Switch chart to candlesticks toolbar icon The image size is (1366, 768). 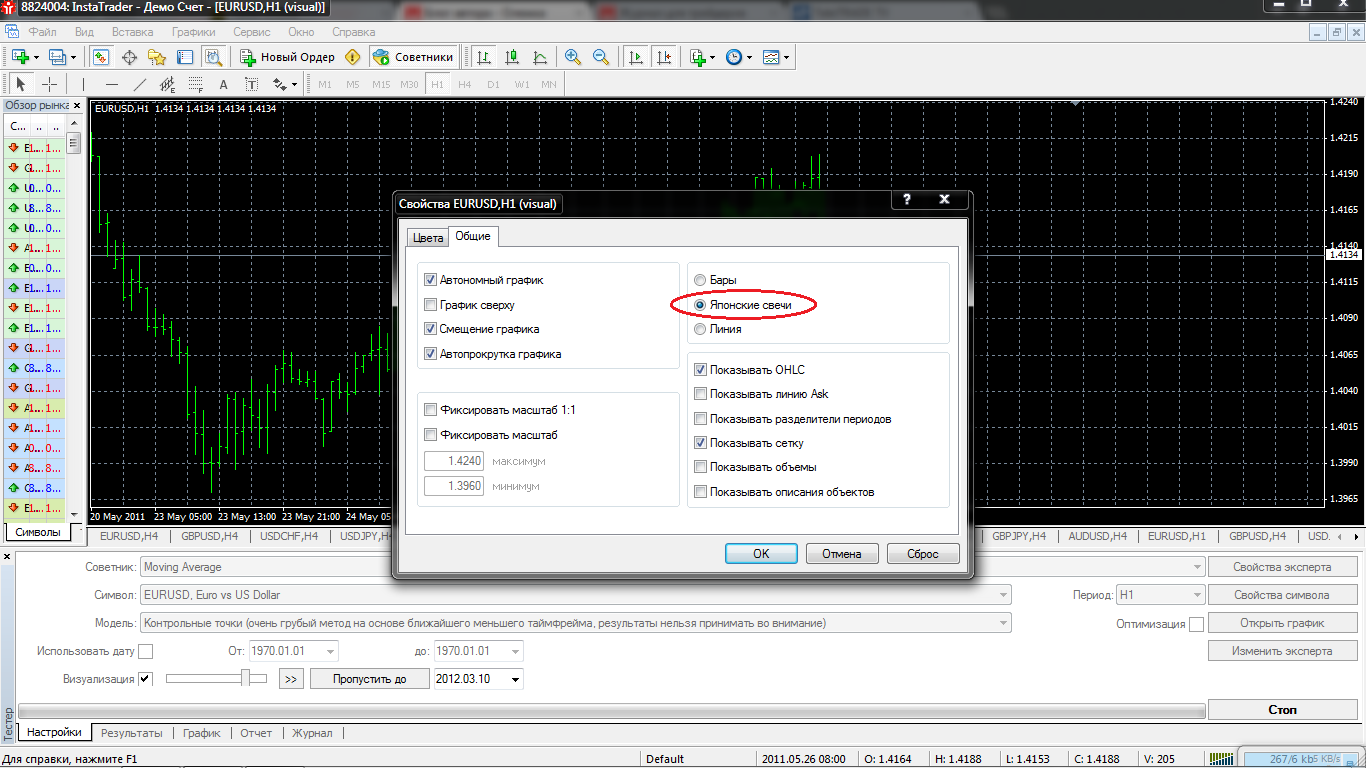coord(512,57)
